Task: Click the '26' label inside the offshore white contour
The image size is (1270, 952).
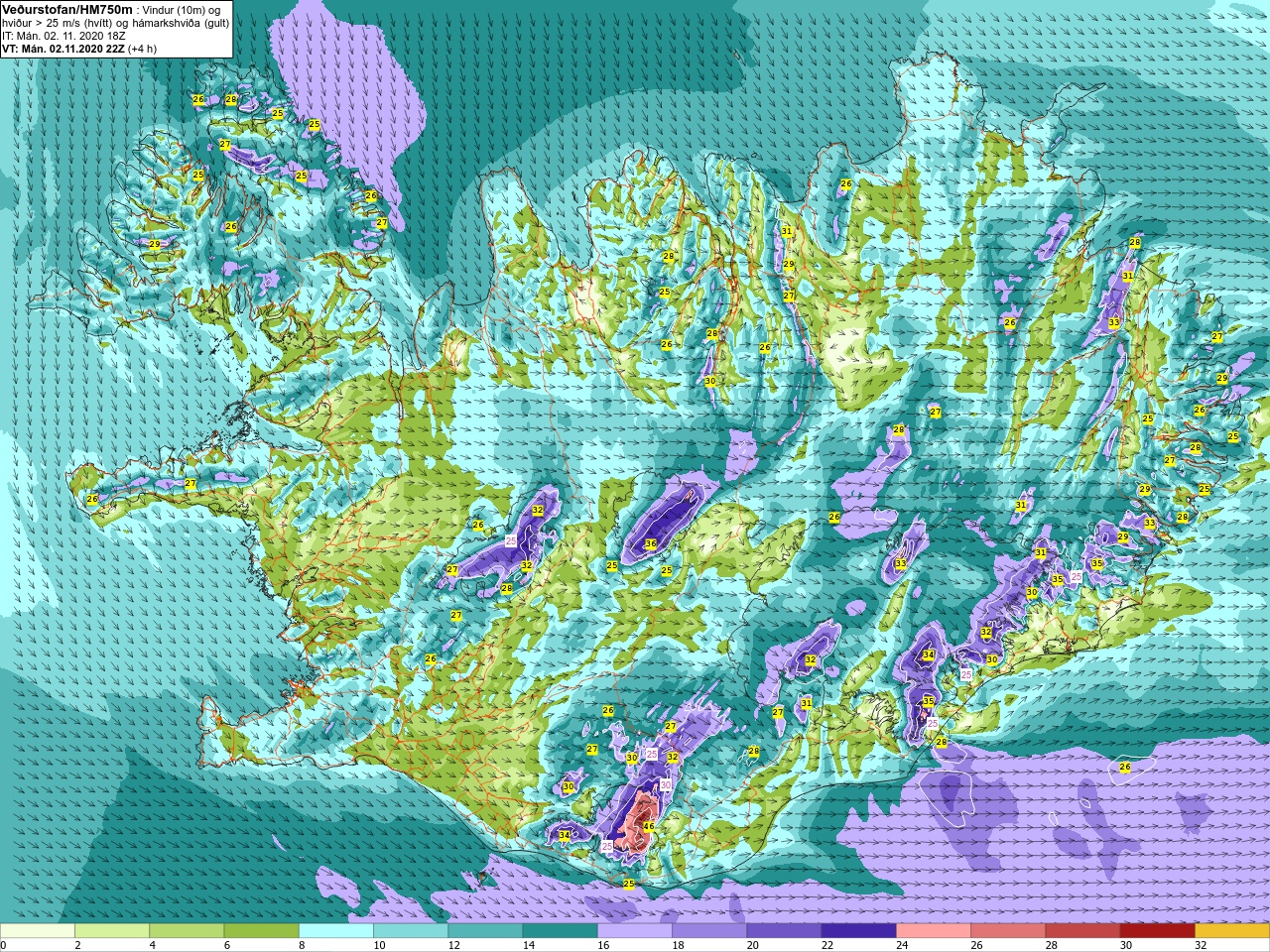Action: click(x=1125, y=767)
